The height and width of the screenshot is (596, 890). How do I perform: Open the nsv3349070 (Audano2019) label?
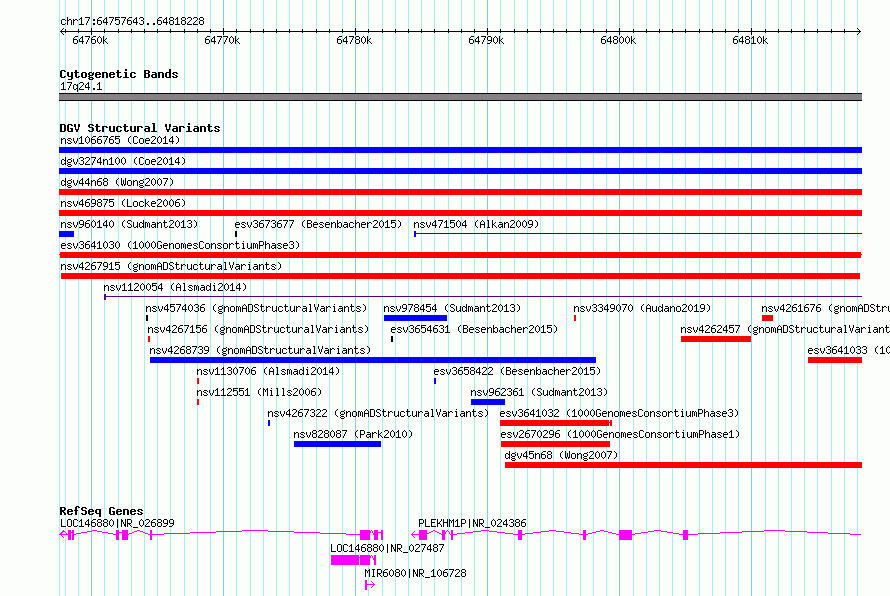click(x=642, y=308)
